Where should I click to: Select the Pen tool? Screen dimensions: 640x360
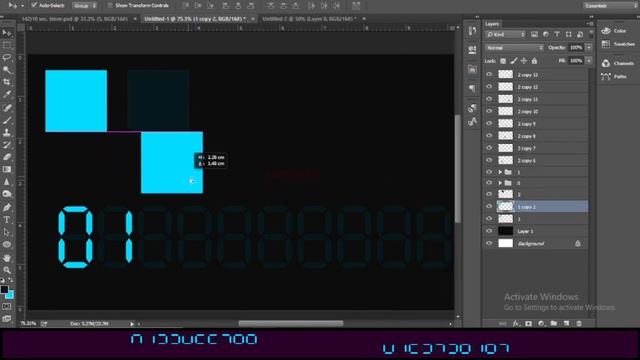tap(7, 207)
